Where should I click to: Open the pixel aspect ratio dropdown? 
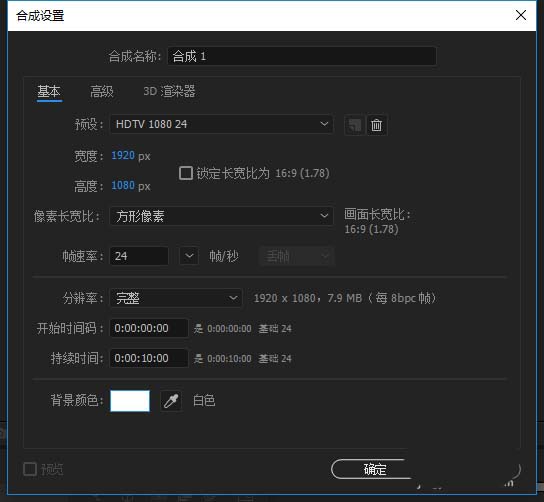point(222,216)
